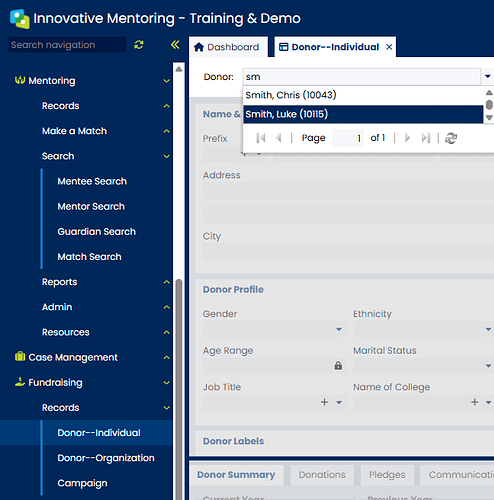Click the Case Management menu label
Viewport: 494px width, 500px height.
(73, 357)
